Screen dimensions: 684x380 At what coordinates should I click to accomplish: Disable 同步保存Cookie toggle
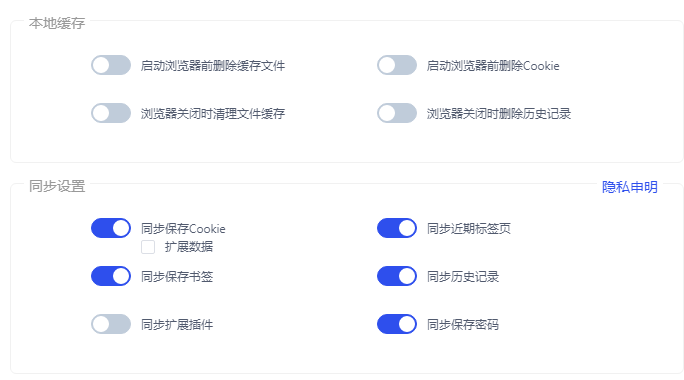111,228
